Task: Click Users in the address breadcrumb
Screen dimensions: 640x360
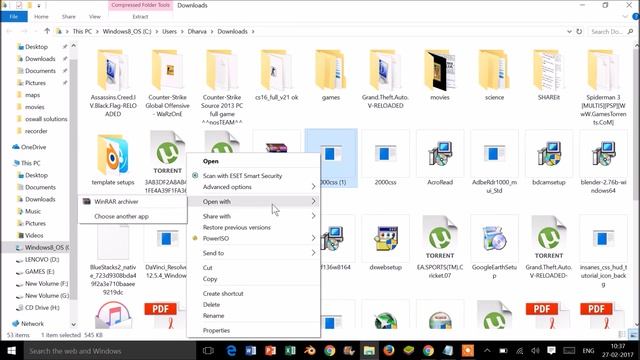Action: point(169,31)
